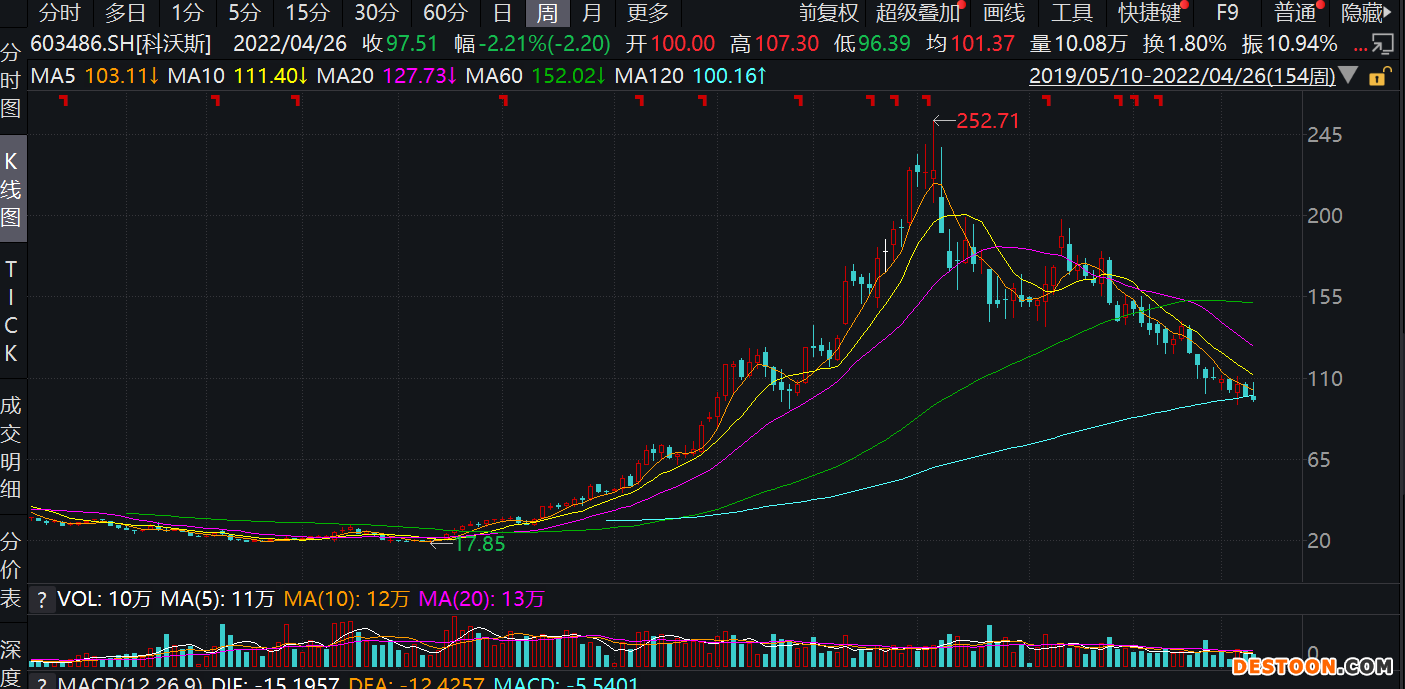
Task: Click the F9 button
Action: (1227, 13)
